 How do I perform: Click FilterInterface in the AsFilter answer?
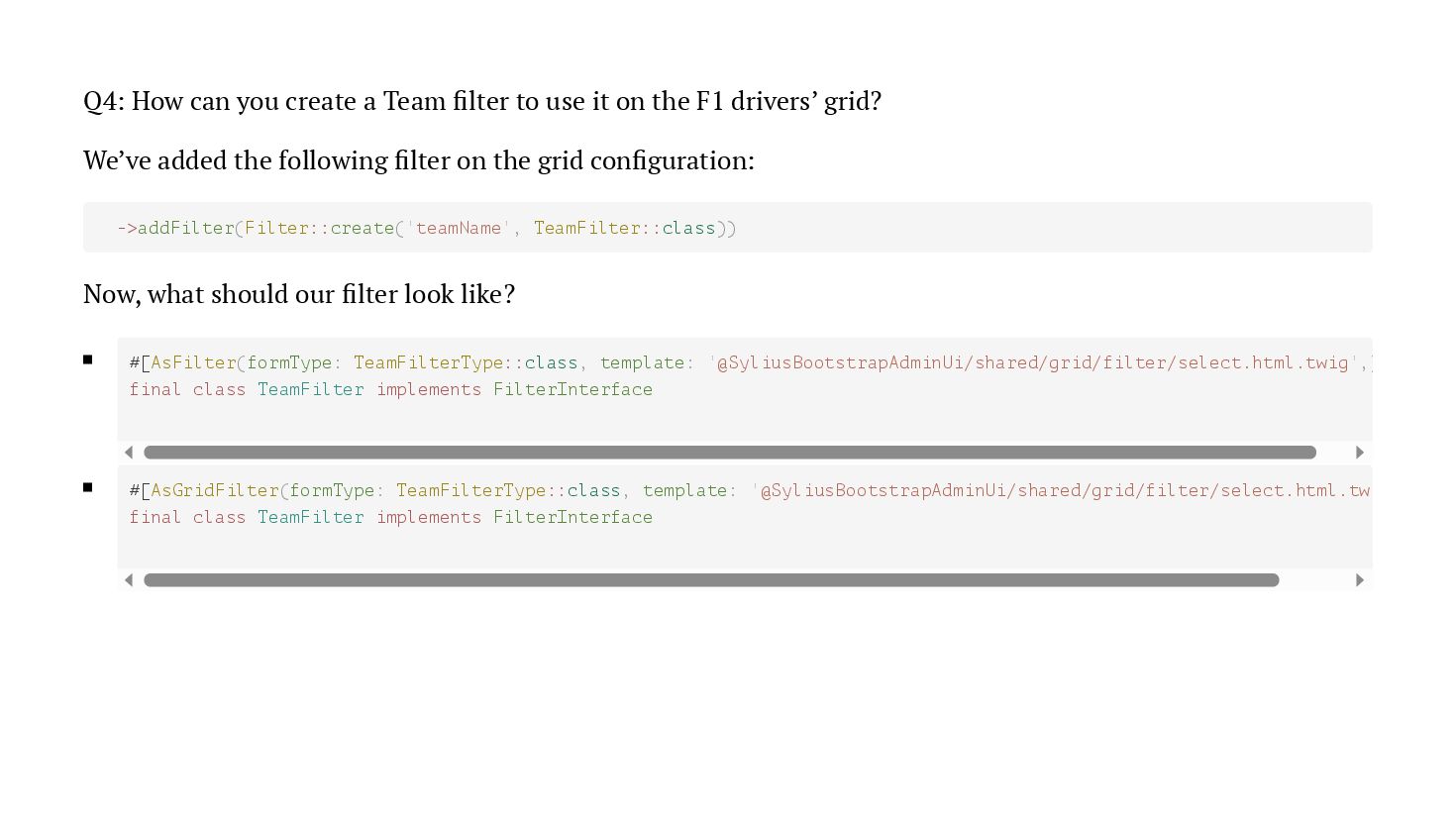[x=572, y=389]
